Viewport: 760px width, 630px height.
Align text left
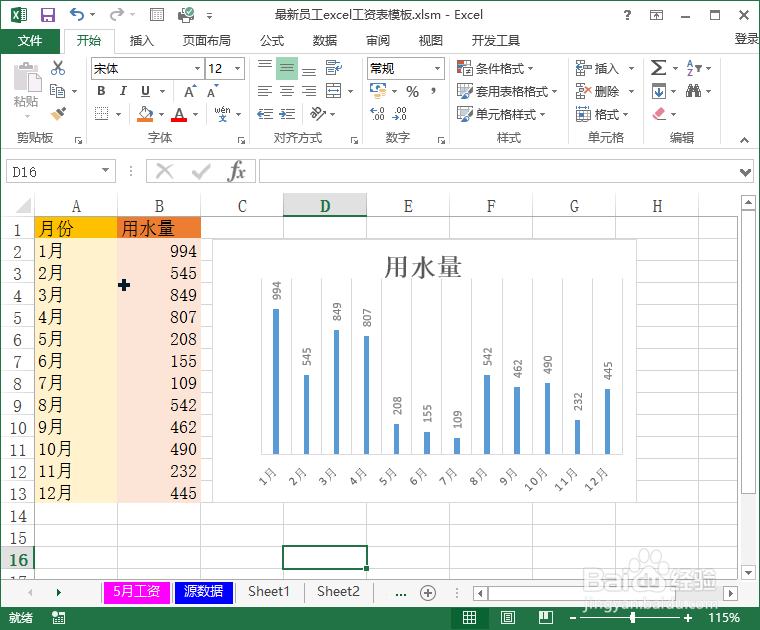(265, 91)
